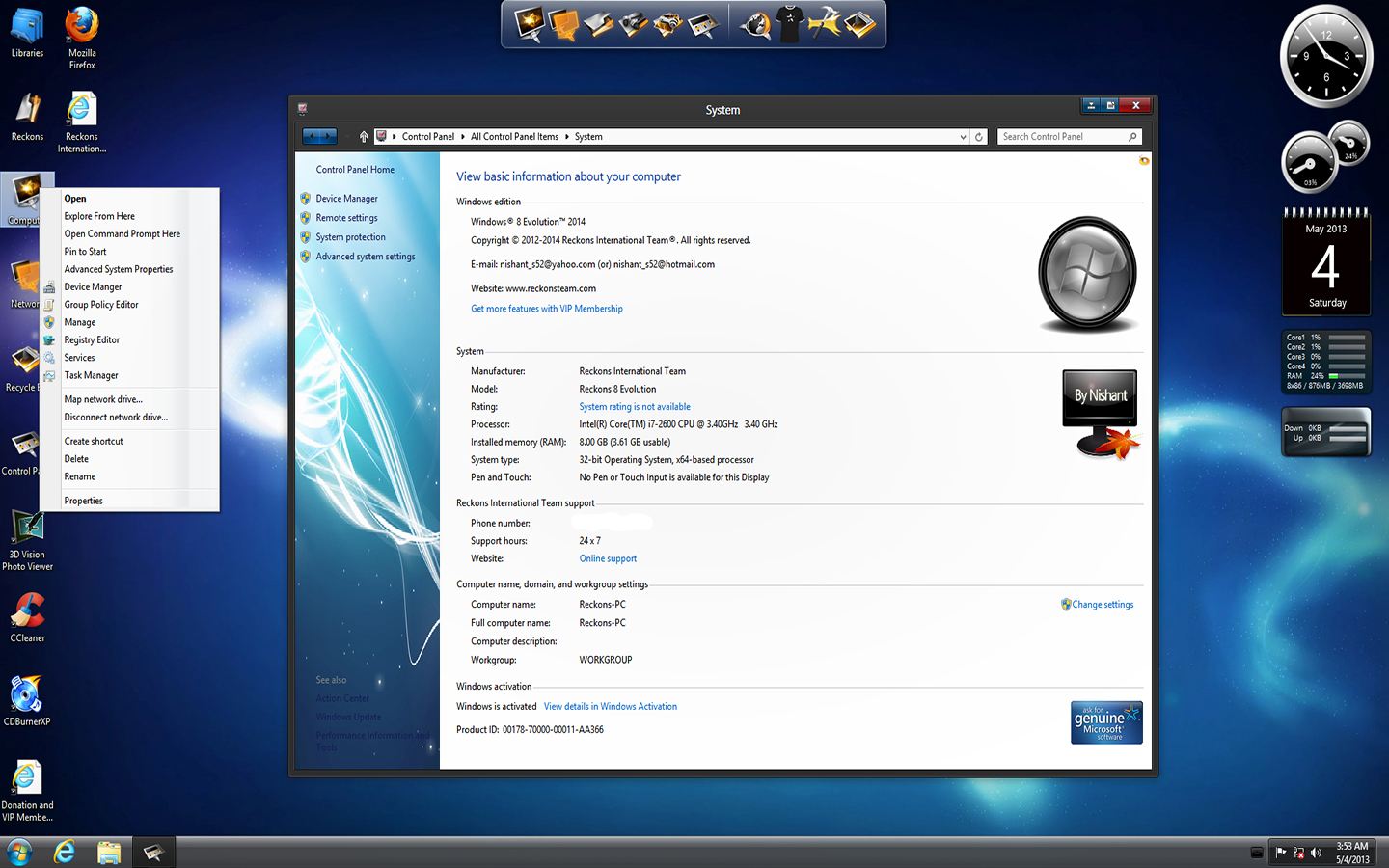1389x868 pixels.
Task: Click the Start button on taskbar
Action: 19,852
